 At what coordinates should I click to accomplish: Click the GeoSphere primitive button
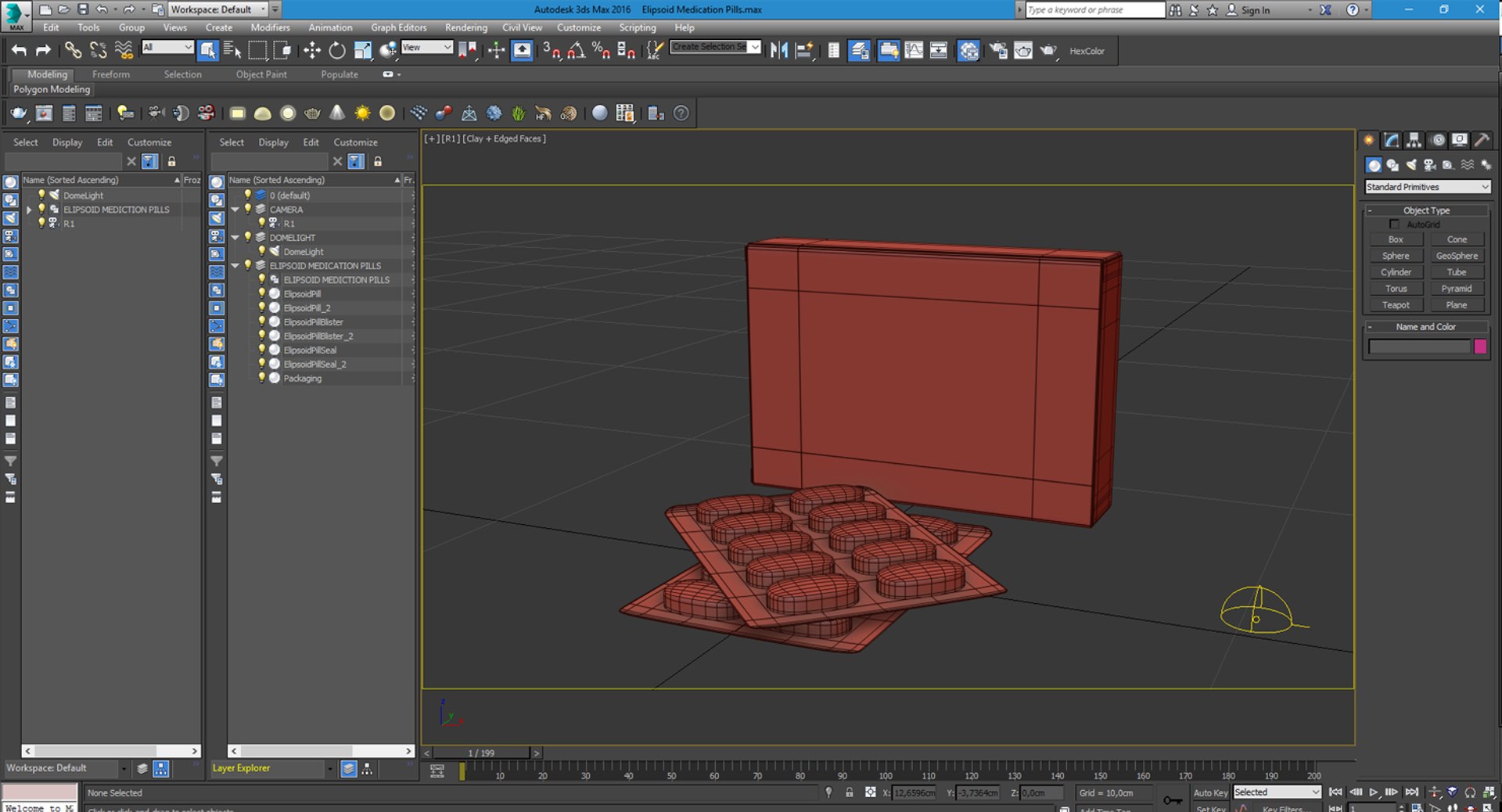[x=1456, y=256]
